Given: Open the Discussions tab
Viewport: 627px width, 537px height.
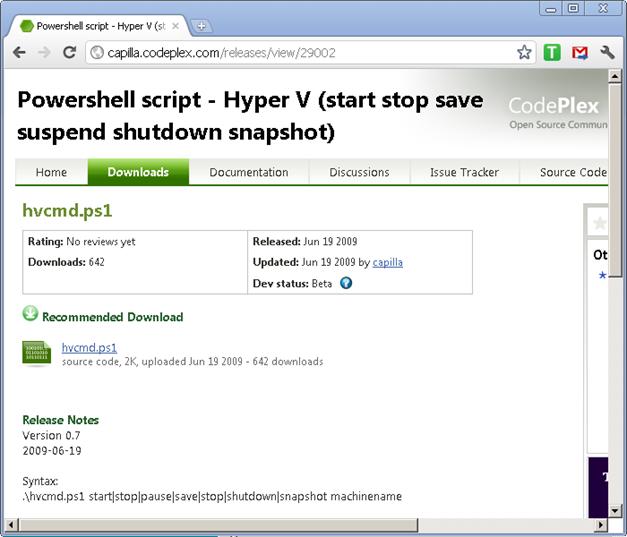Looking at the screenshot, I should (x=359, y=172).
